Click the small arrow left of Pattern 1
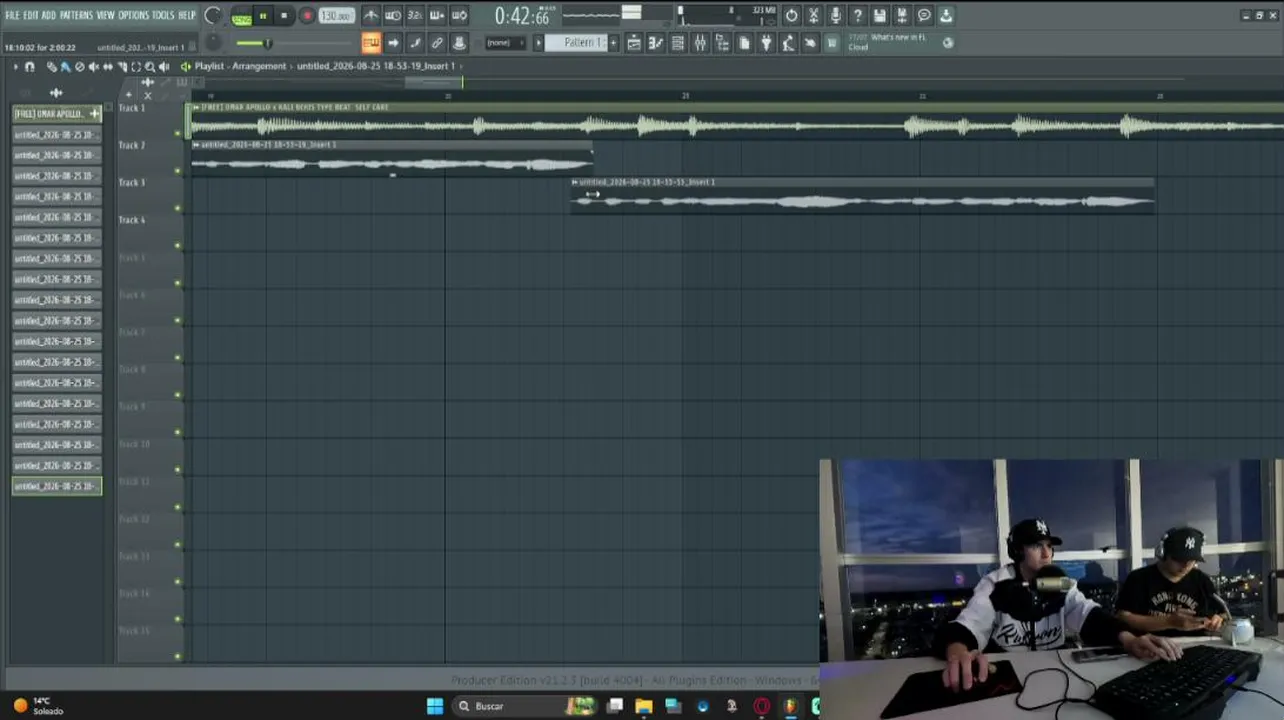The image size is (1284, 720). (x=538, y=43)
